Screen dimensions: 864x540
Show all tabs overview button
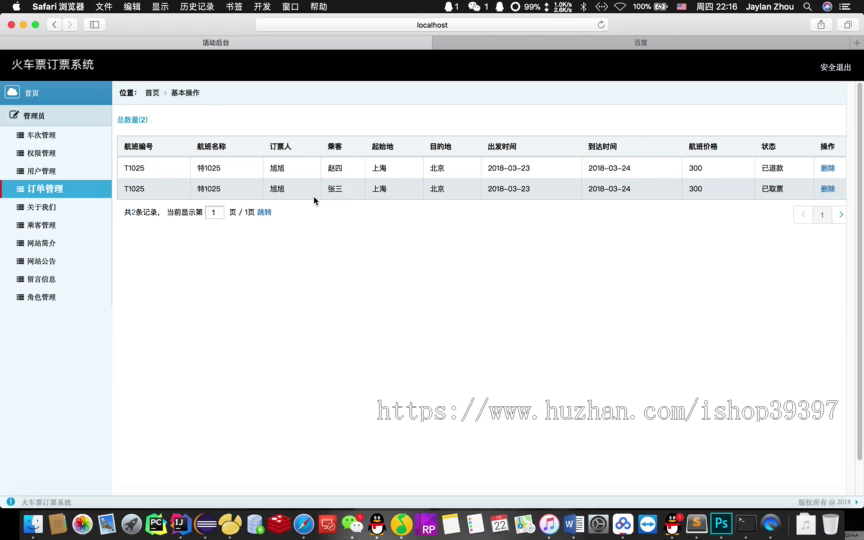tap(847, 25)
